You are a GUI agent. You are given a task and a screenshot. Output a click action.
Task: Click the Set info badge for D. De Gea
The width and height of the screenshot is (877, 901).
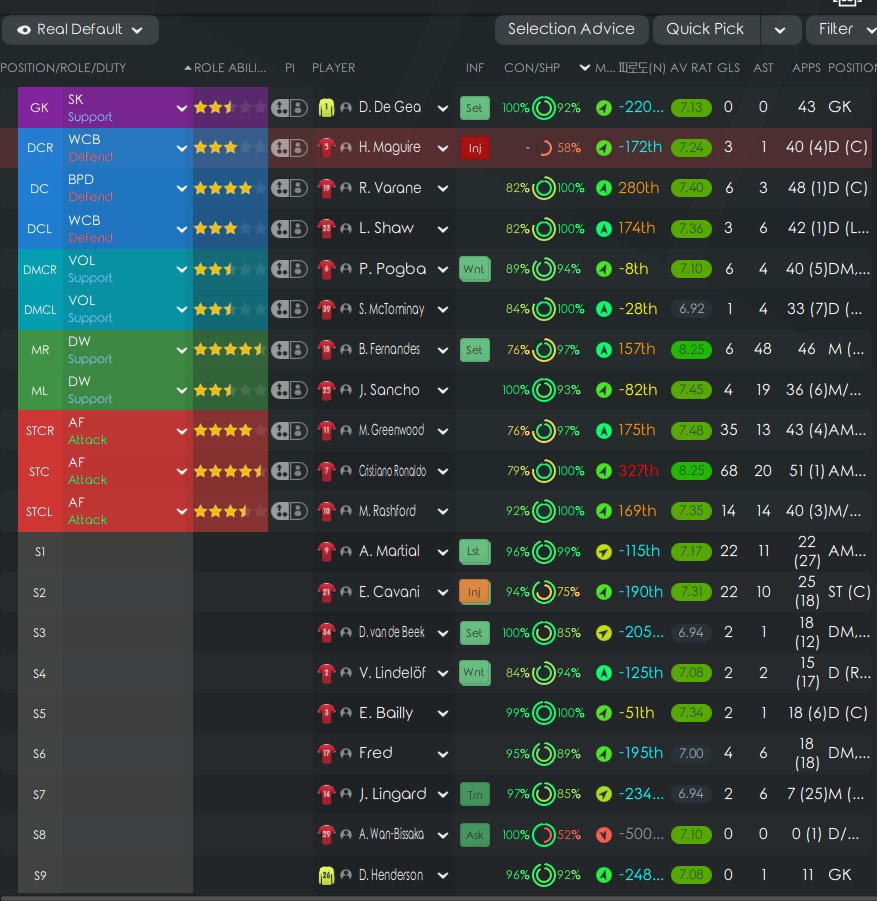(x=475, y=107)
